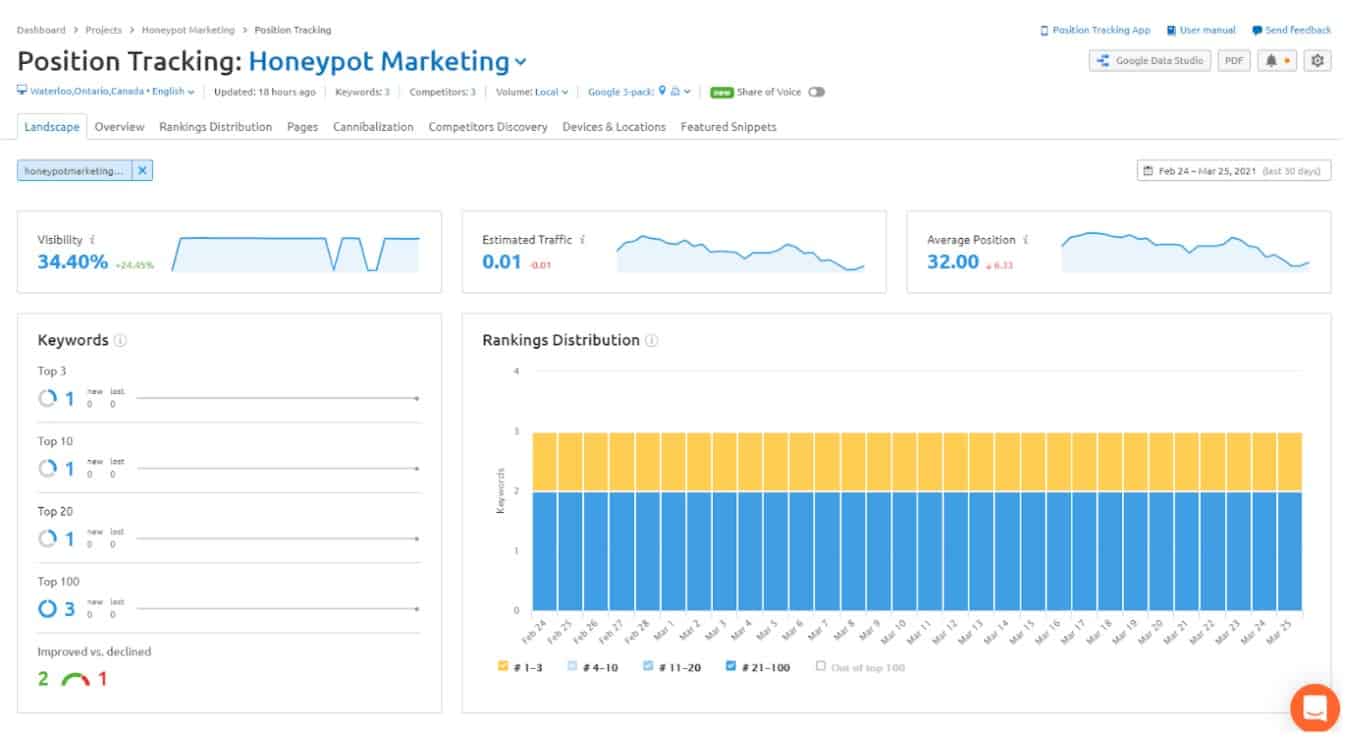Click the desktop device icon by Waterloo

pos(21,92)
